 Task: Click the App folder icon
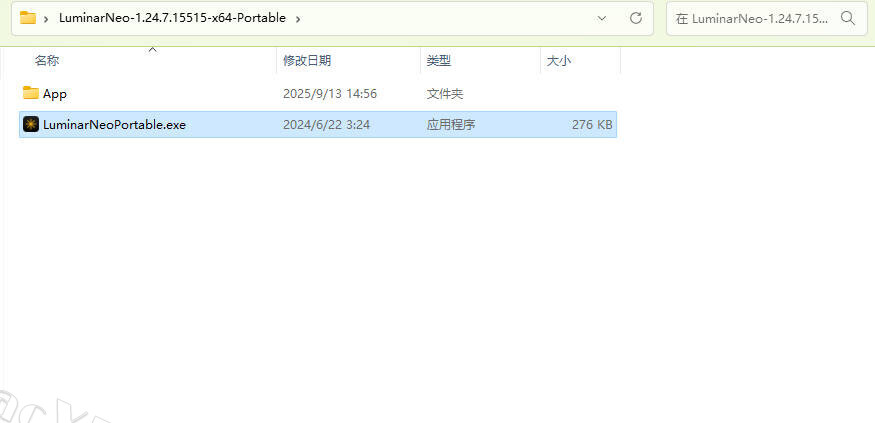click(x=31, y=93)
